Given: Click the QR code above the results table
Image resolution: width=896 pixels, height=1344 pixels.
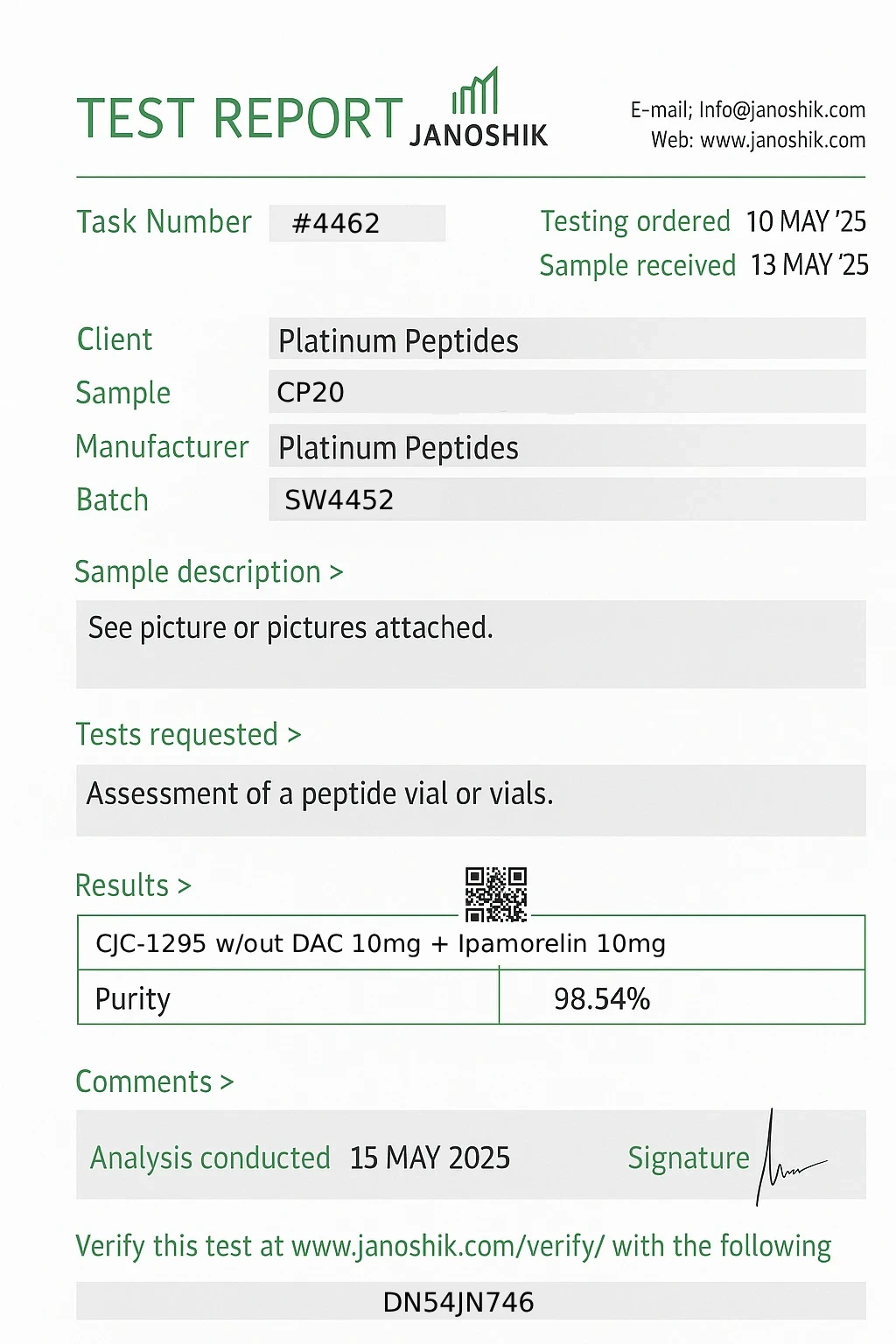Looking at the screenshot, I should [496, 894].
